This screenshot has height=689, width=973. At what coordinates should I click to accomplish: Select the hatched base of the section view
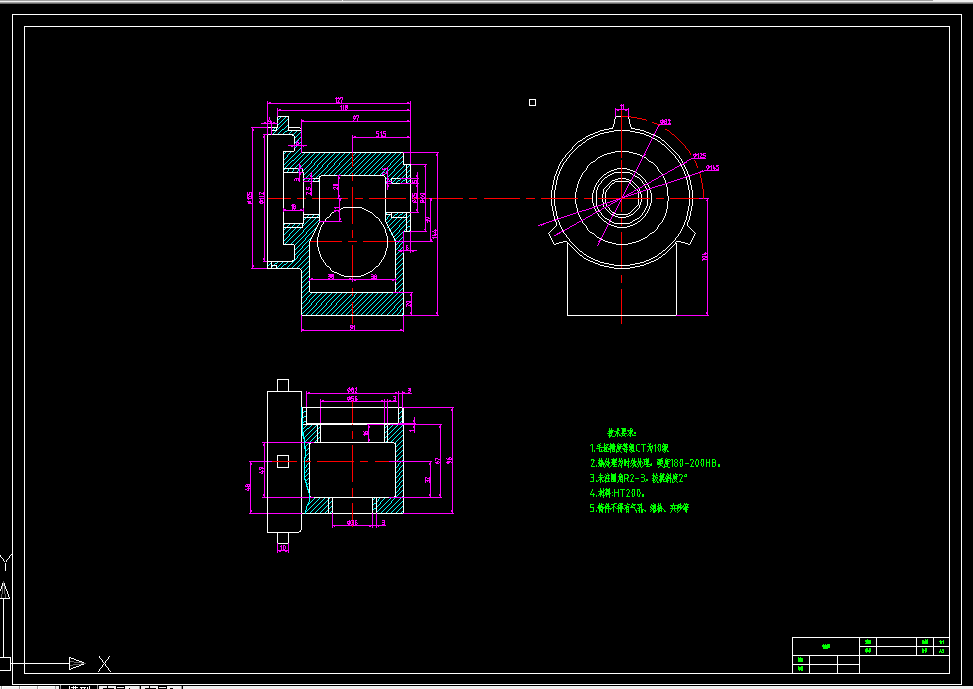pos(352,304)
